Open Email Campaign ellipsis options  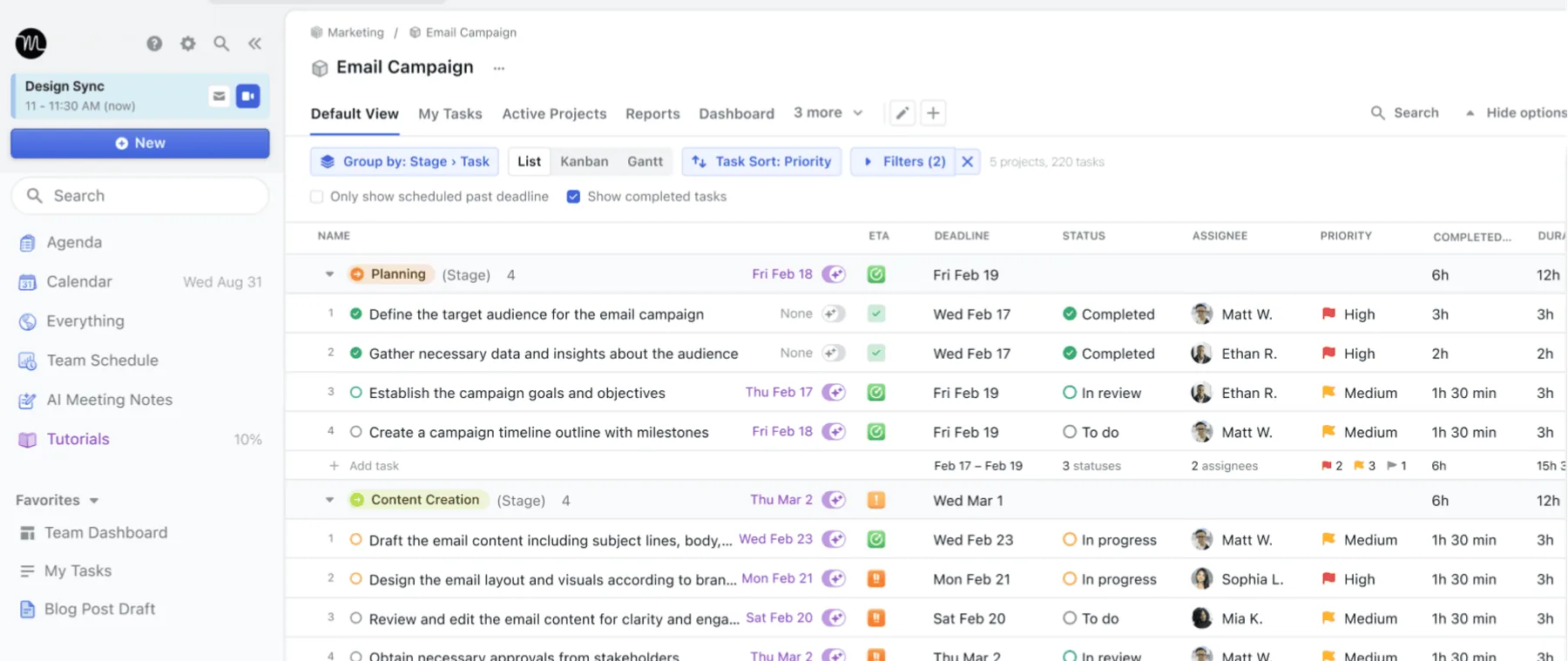click(x=498, y=68)
